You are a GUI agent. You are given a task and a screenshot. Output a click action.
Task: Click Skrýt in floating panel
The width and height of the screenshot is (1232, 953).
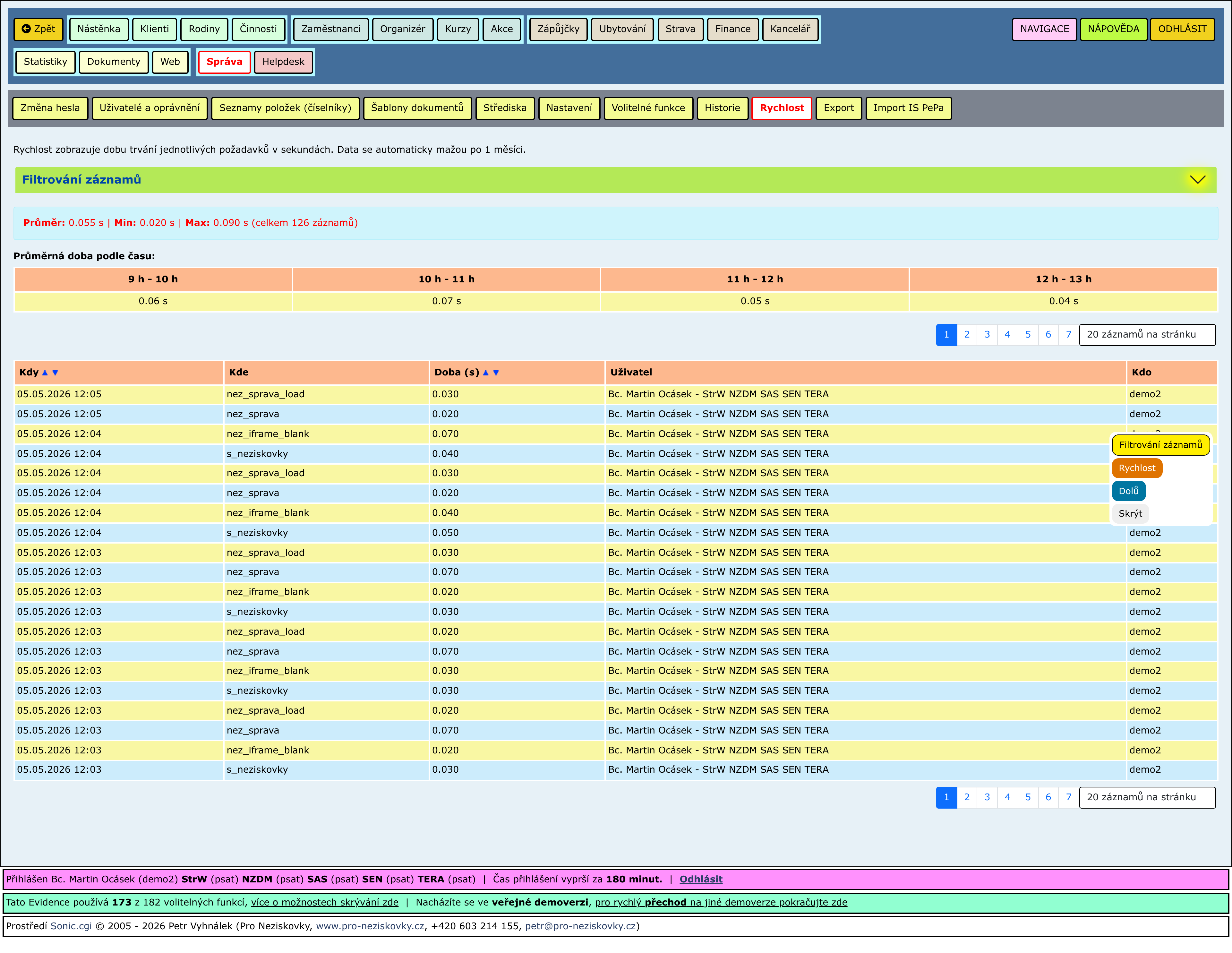tap(1130, 513)
